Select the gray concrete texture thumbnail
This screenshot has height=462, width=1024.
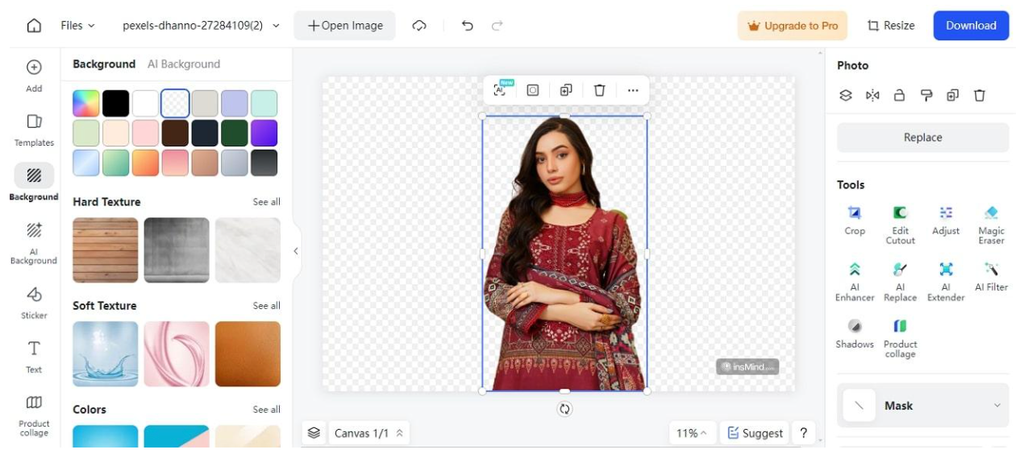[x=176, y=250]
